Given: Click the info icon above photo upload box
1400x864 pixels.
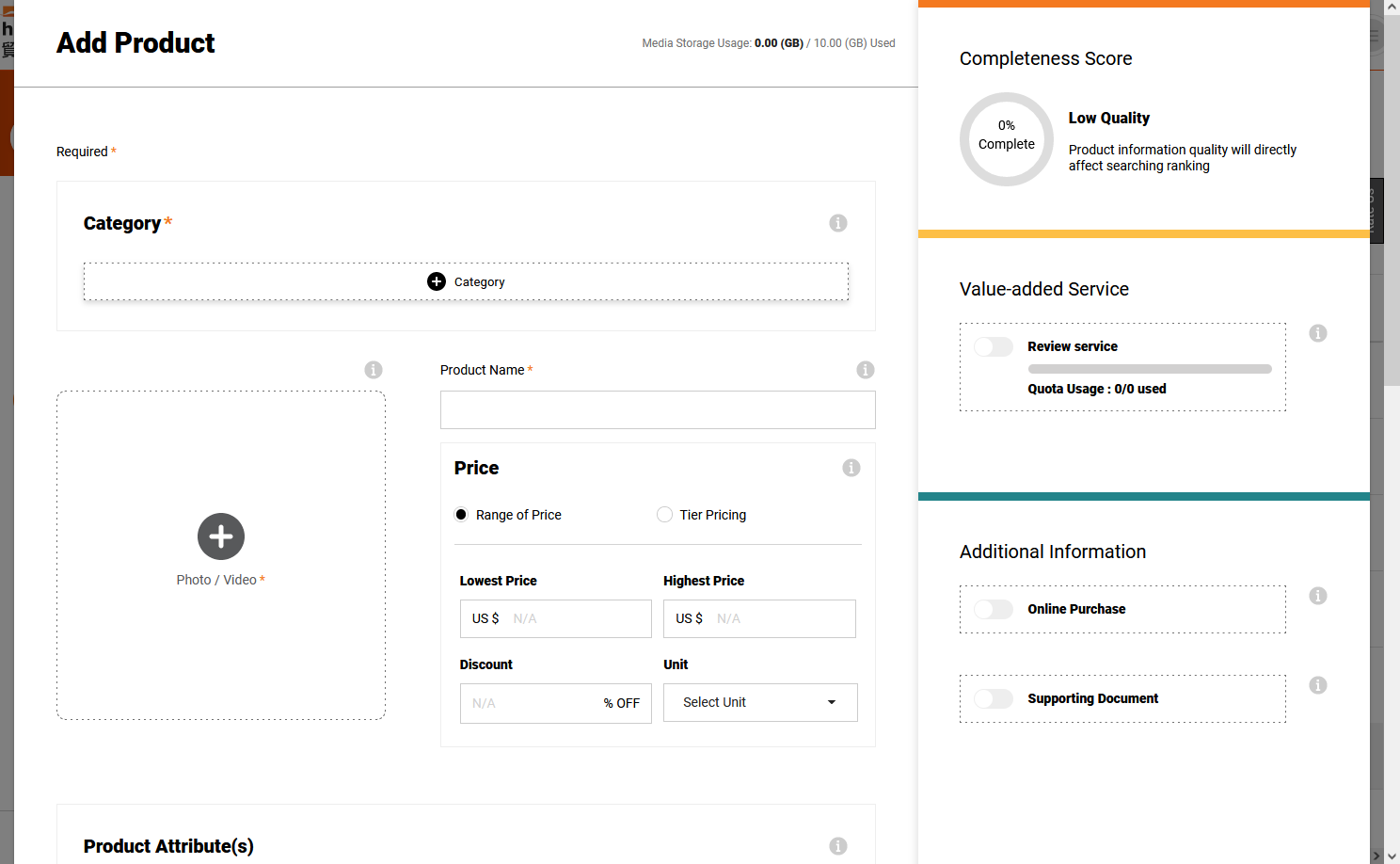Looking at the screenshot, I should point(374,370).
